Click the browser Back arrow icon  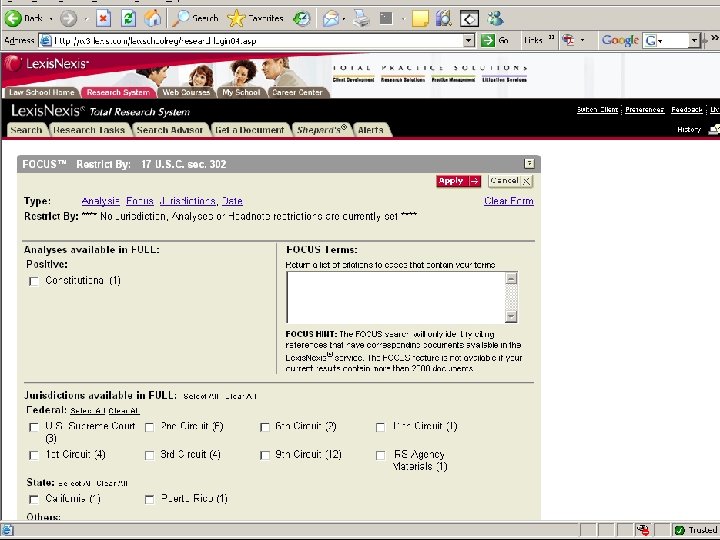tap(13, 18)
